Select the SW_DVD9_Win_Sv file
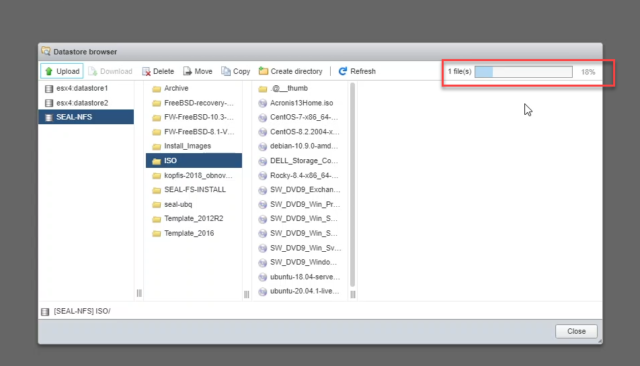The width and height of the screenshot is (640, 366). 300,248
